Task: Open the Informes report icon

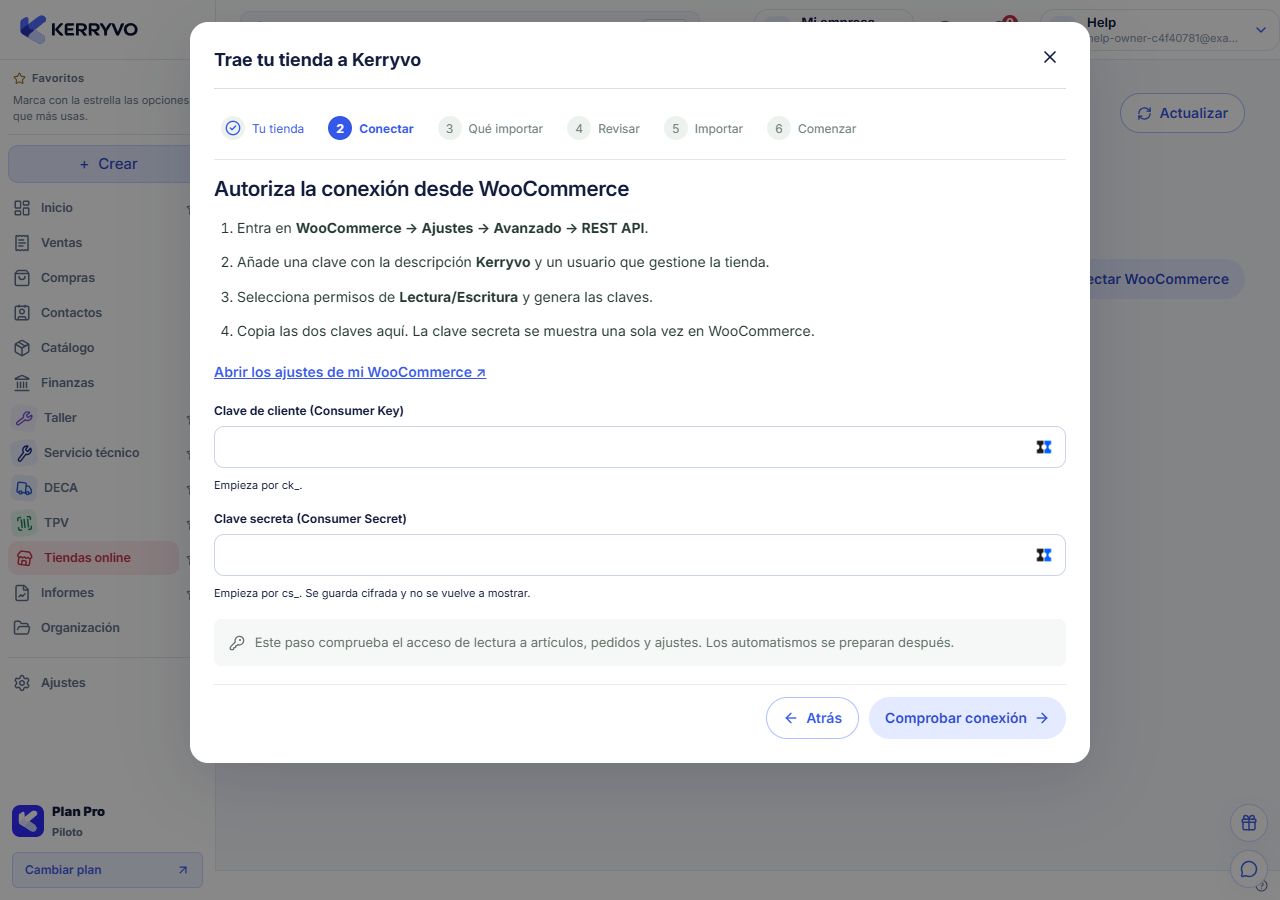Action: pos(22,593)
